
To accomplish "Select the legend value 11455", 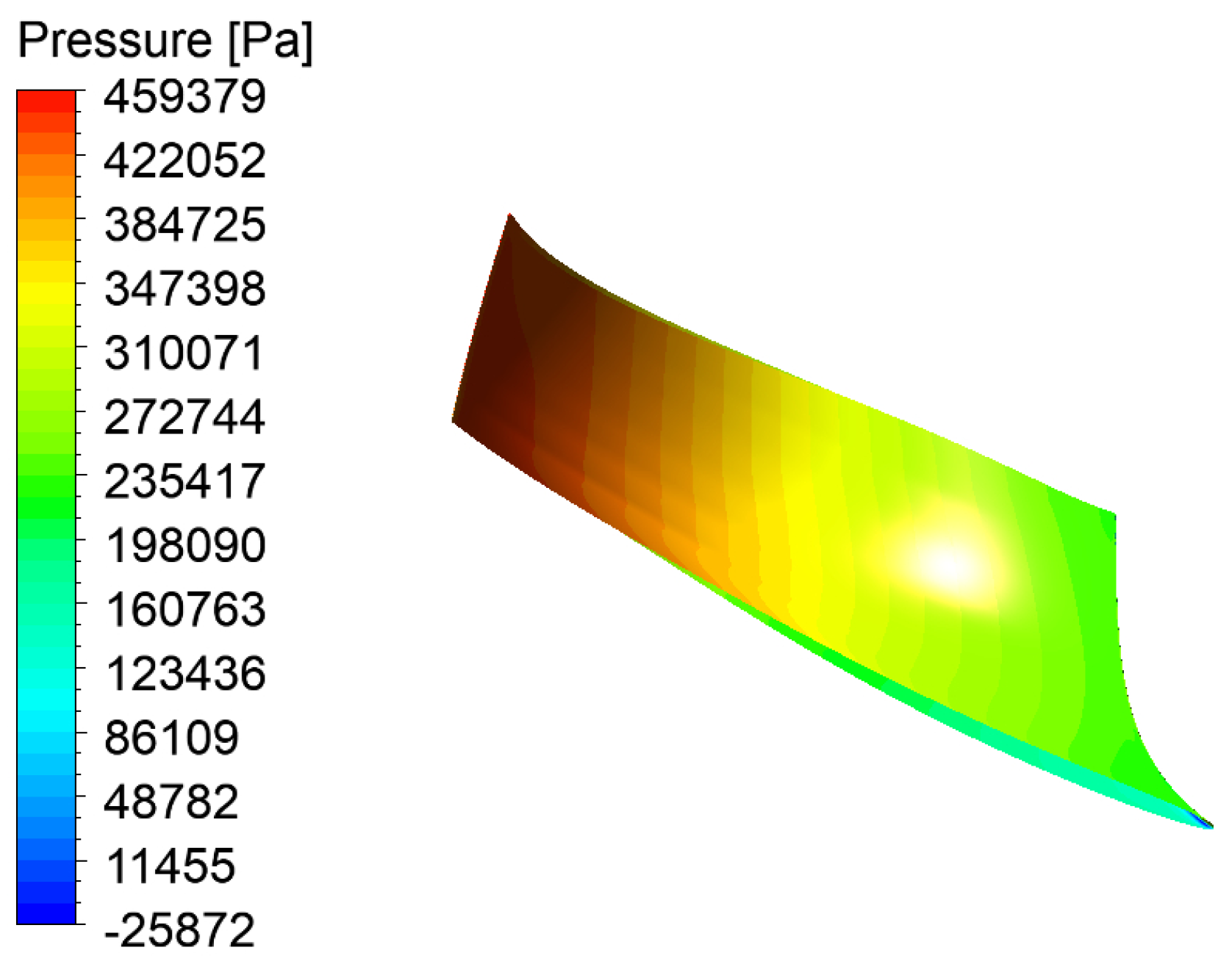I will pos(170,866).
